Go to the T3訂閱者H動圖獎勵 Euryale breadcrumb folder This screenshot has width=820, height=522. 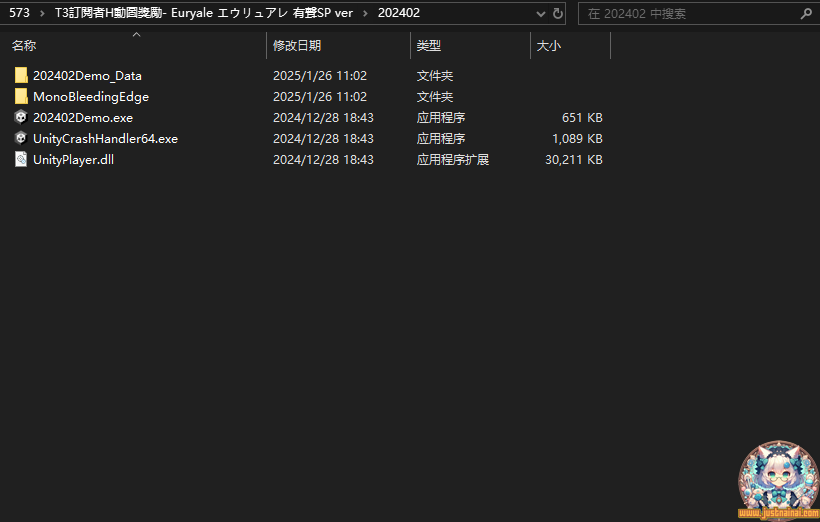pos(204,13)
